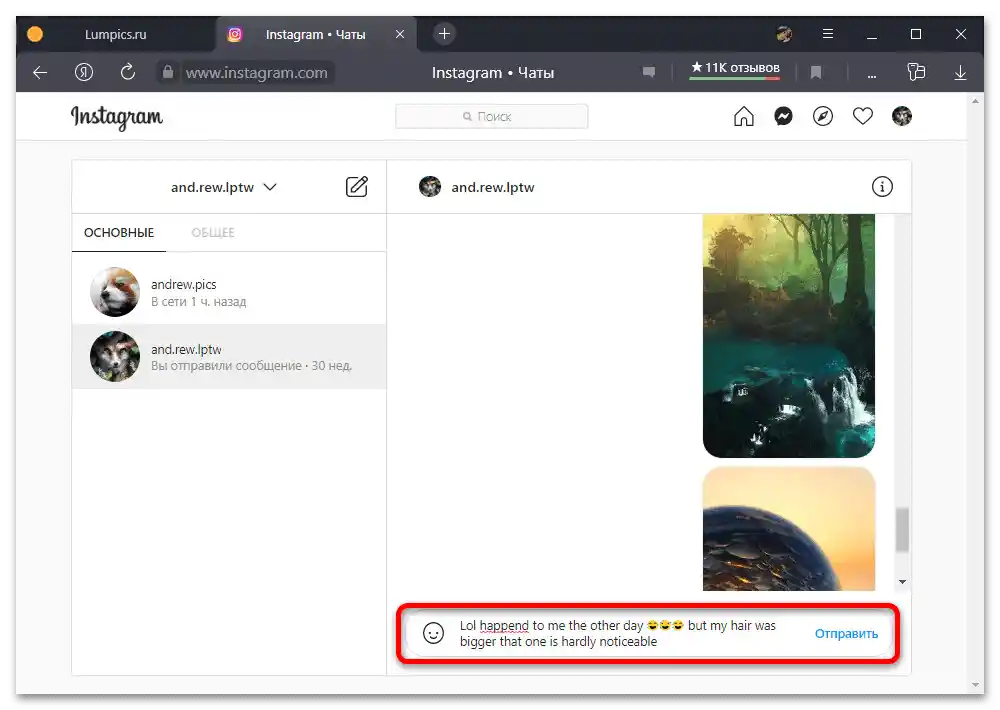This screenshot has width=1000, height=710.
Task: Open the activity heart icon
Action: point(862,117)
